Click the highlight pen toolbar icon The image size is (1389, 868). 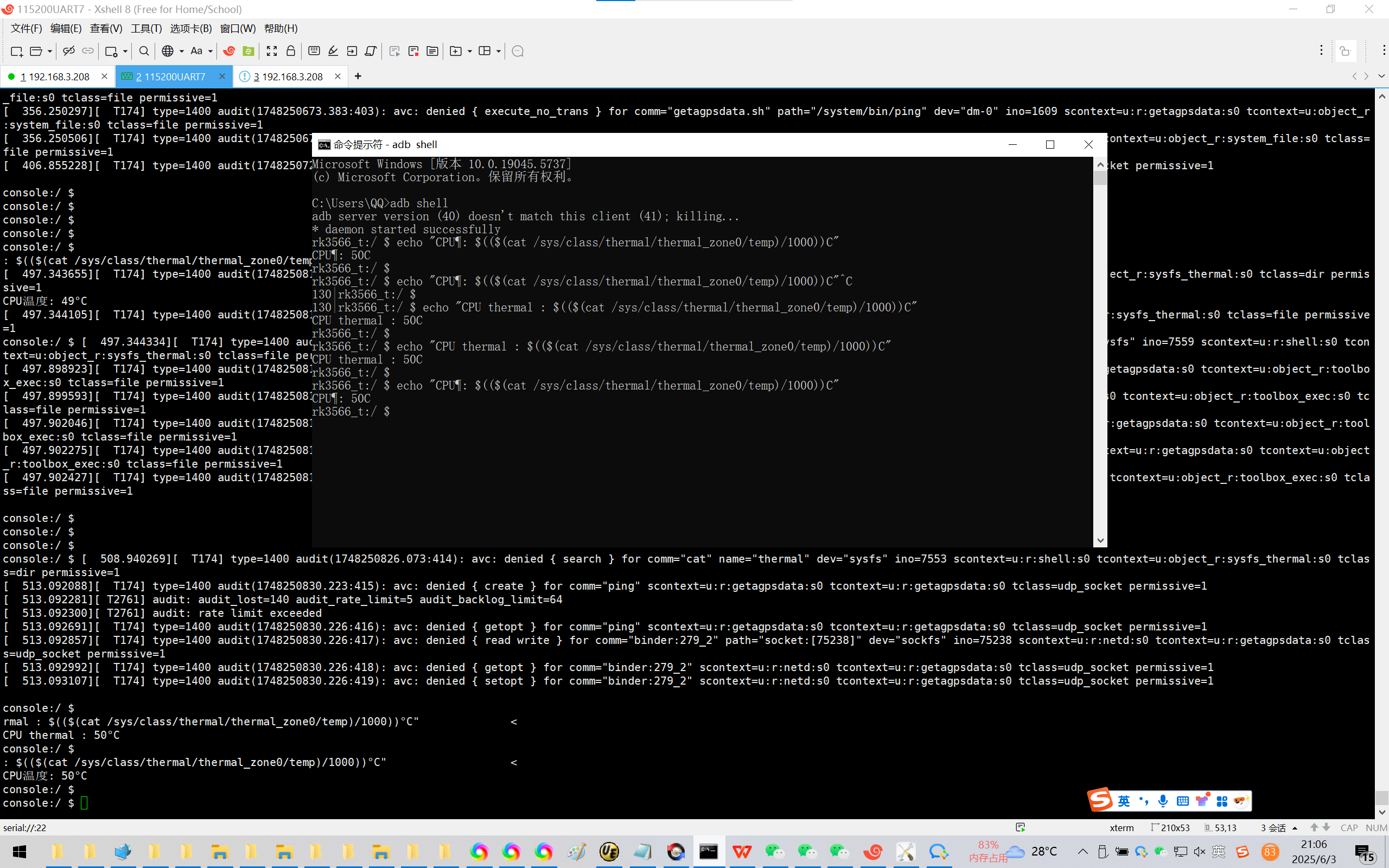point(333,51)
